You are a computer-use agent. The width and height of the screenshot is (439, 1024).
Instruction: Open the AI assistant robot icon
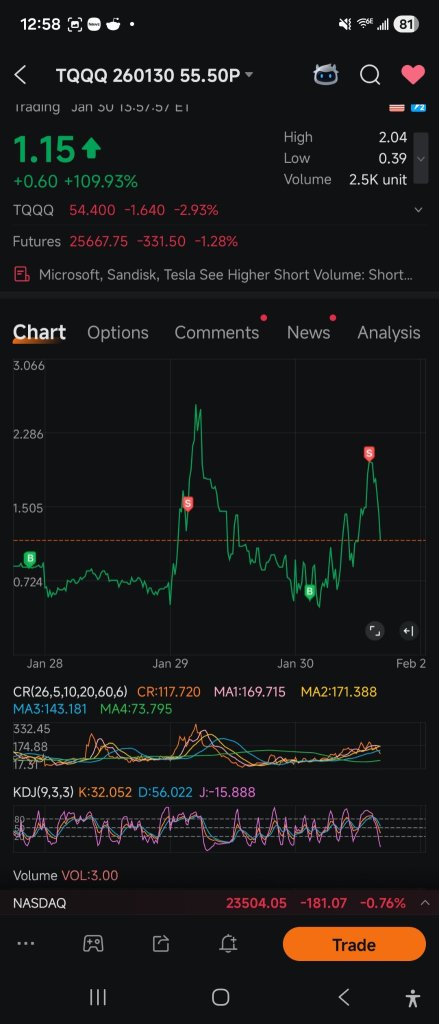pos(326,75)
